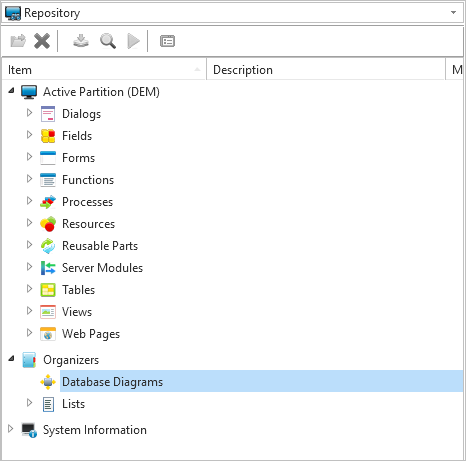Expand the Tables node

tap(29, 289)
